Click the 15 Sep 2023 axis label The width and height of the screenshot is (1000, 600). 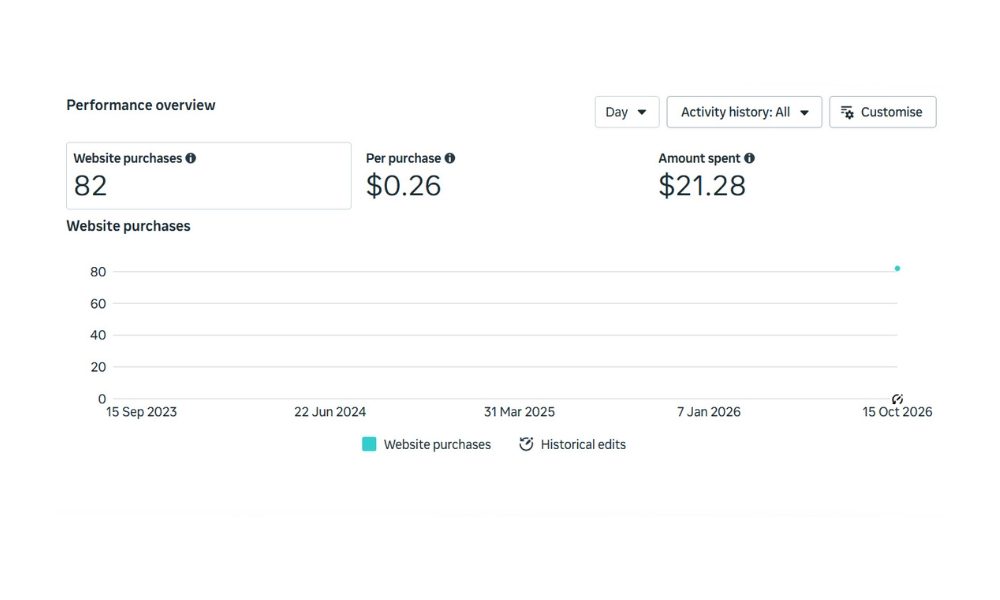(141, 412)
